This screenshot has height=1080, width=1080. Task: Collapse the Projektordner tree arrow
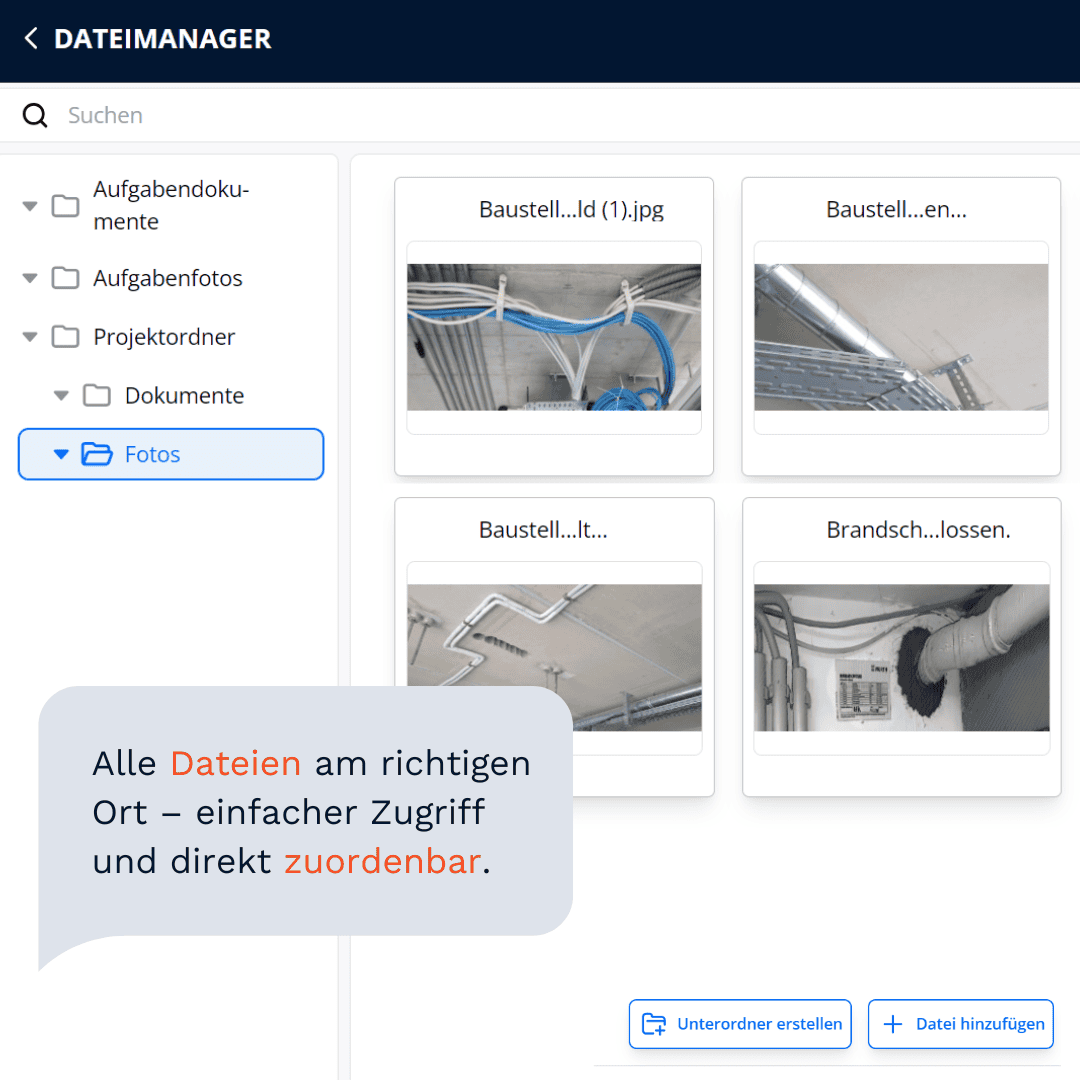[30, 337]
